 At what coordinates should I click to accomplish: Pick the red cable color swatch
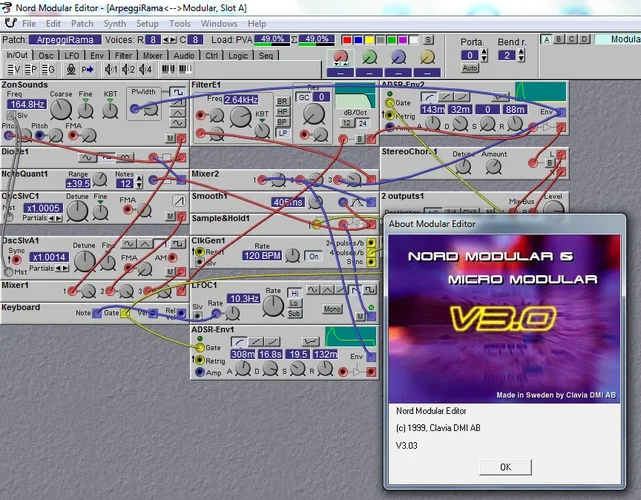[347, 40]
